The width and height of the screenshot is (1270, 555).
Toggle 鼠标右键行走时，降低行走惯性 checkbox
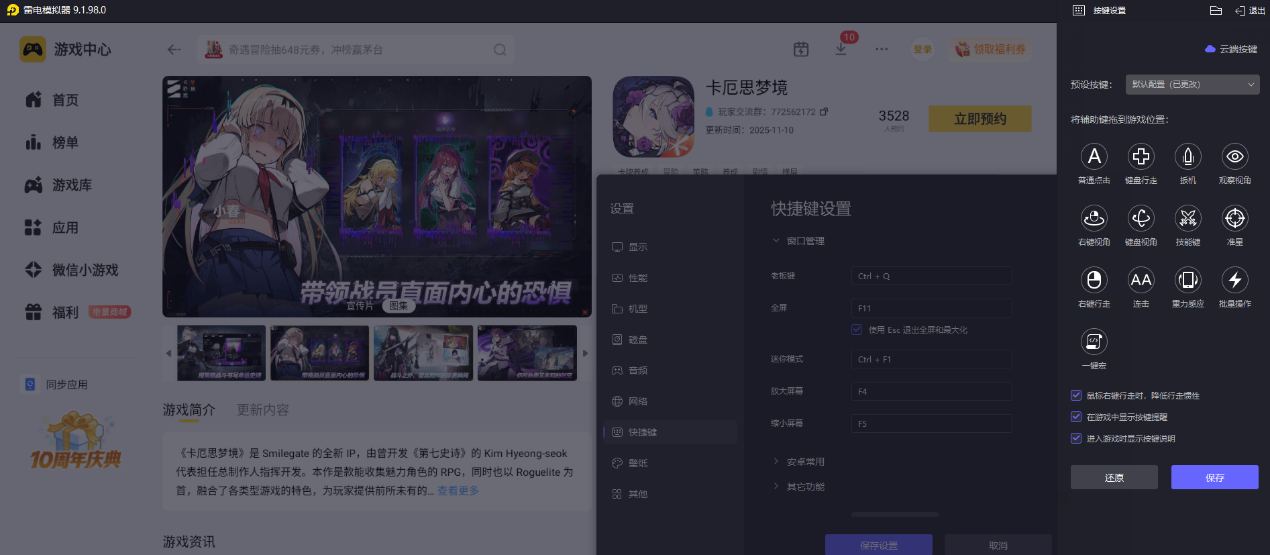tap(1076, 396)
